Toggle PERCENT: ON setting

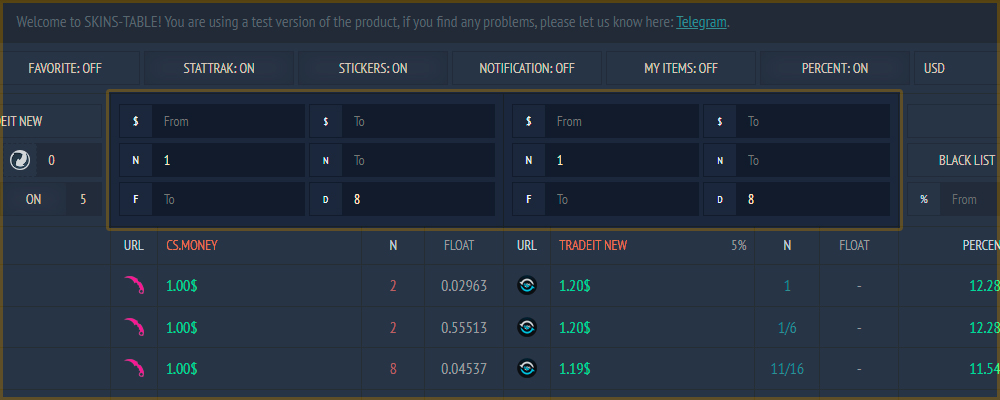(x=835, y=68)
